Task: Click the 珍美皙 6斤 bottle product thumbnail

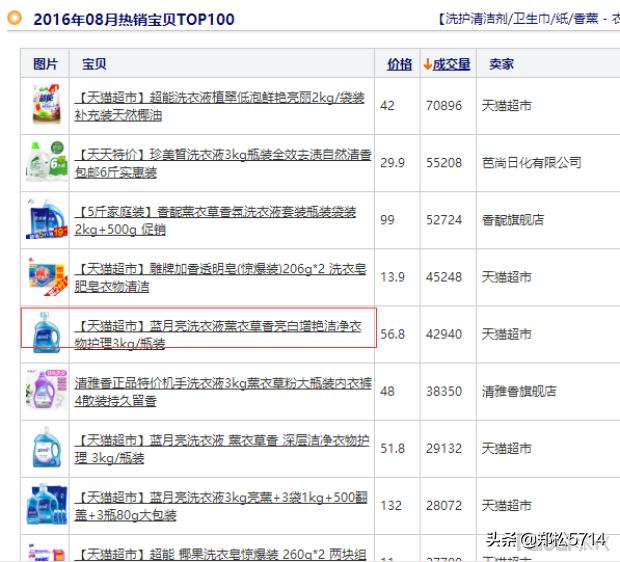Action: [x=46, y=162]
